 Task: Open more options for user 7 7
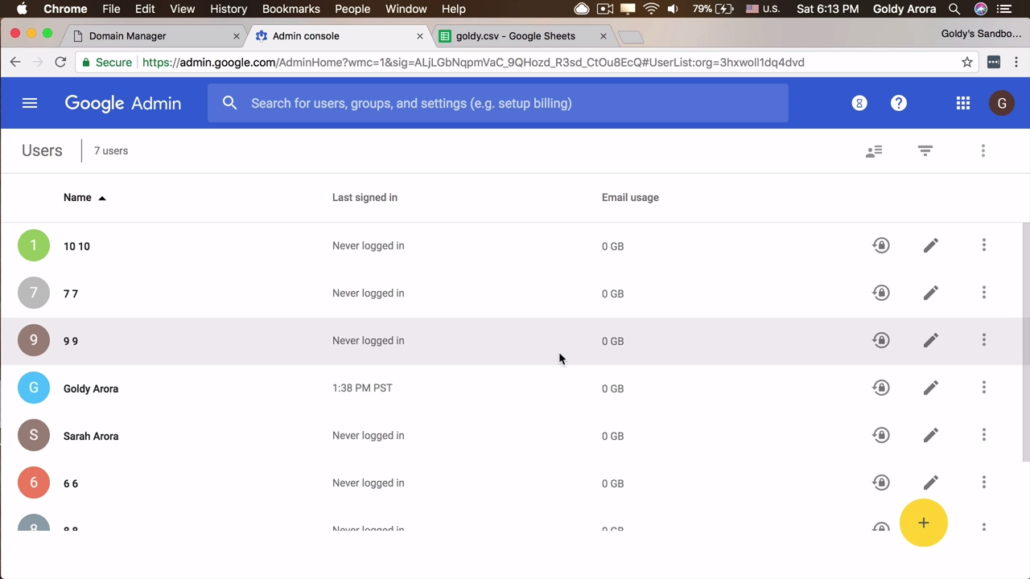983,292
